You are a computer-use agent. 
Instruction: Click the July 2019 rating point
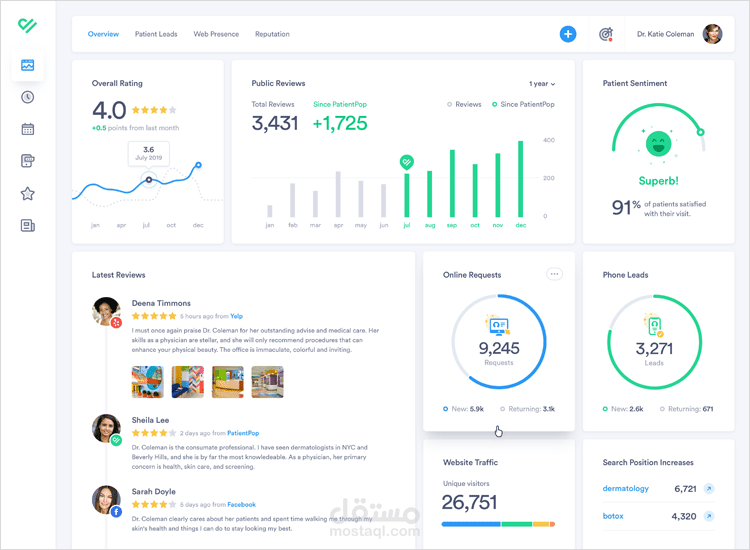point(149,180)
